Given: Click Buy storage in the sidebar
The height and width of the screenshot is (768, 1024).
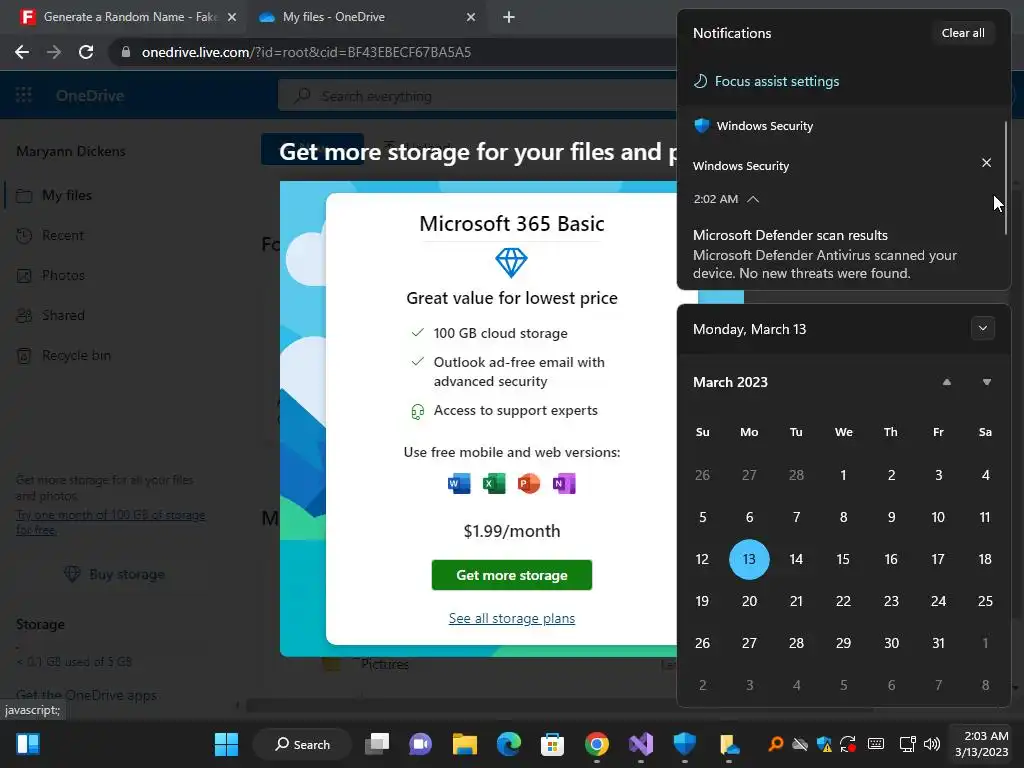Looking at the screenshot, I should coord(114,574).
